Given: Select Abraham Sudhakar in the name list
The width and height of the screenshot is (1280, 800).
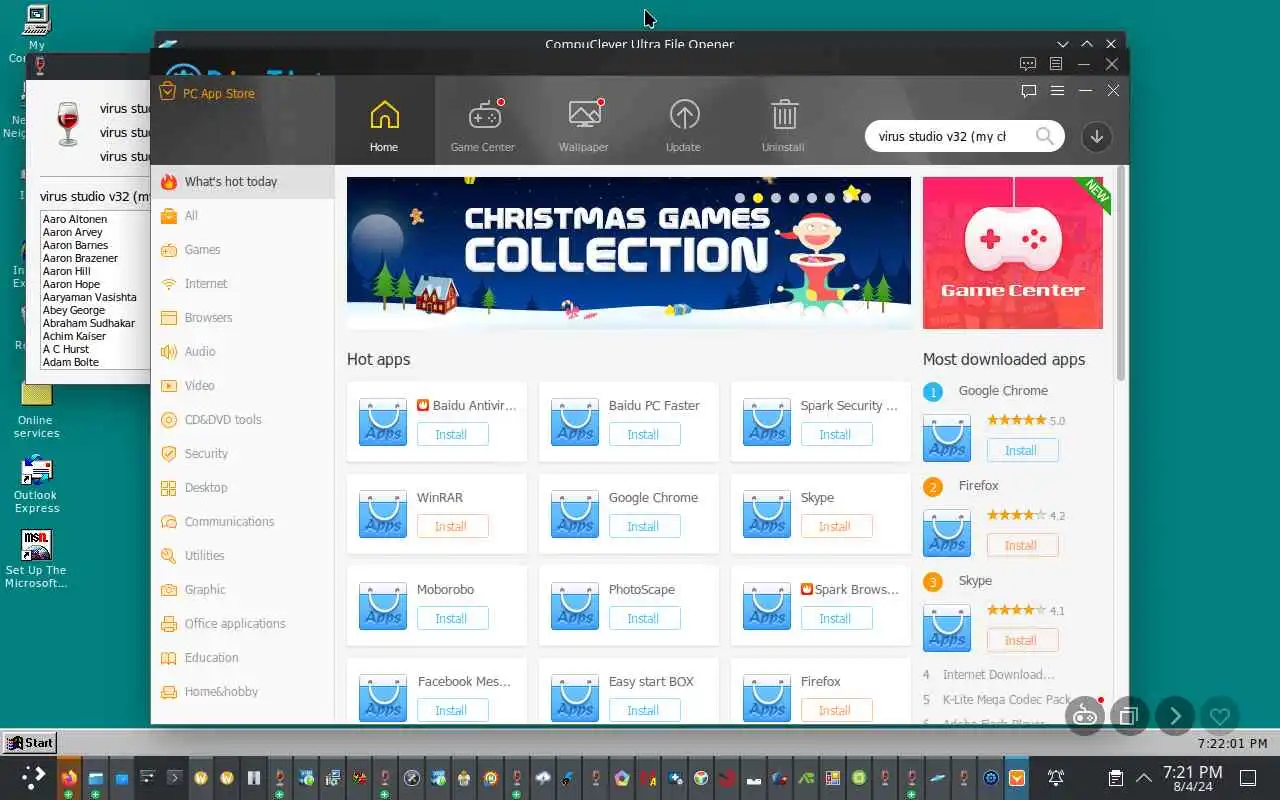Looking at the screenshot, I should click(x=89, y=323).
